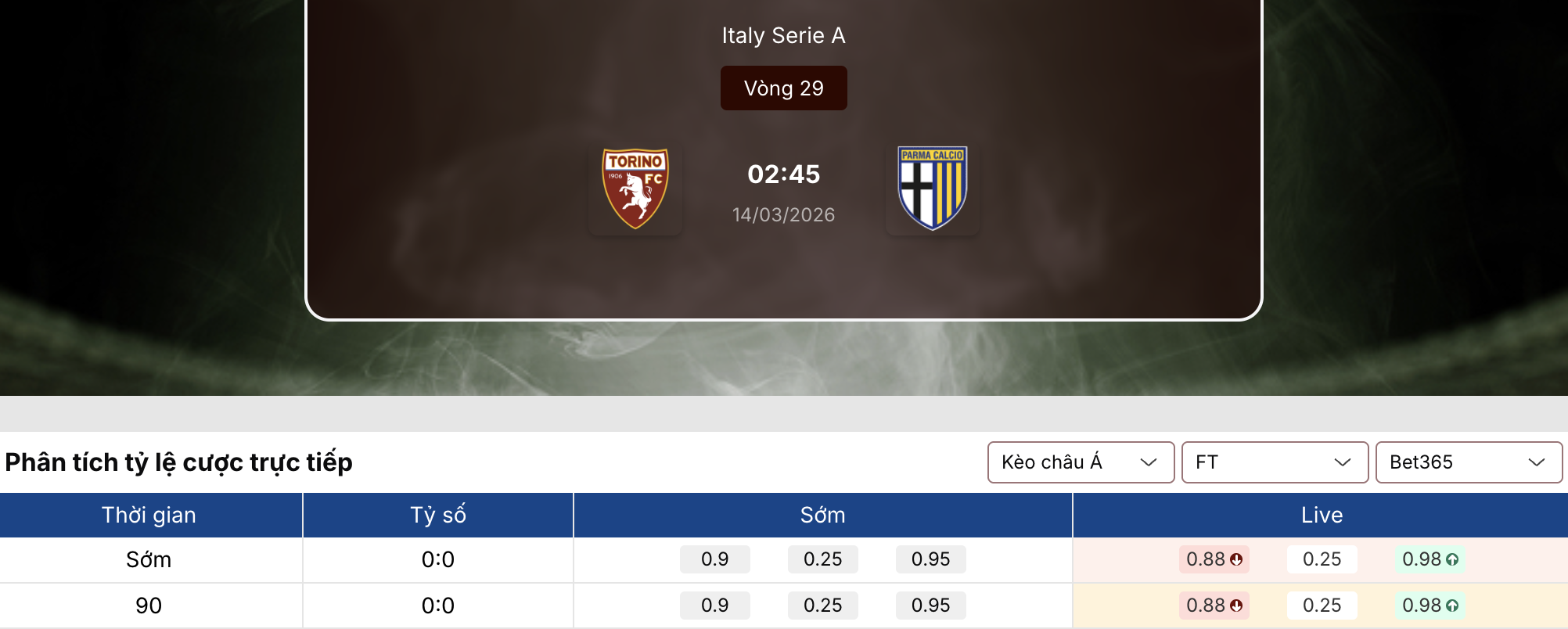Click the live 0.25 handicap in minute 90 row
1568x629 pixels.
pyautogui.click(x=1322, y=606)
